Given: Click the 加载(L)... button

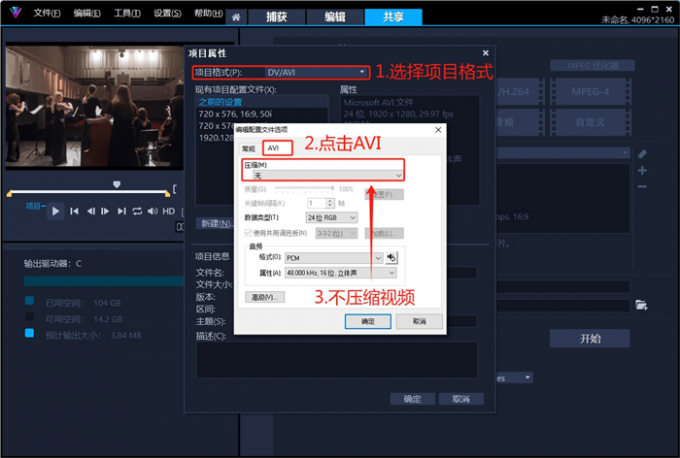Looking at the screenshot, I should pos(384,233).
